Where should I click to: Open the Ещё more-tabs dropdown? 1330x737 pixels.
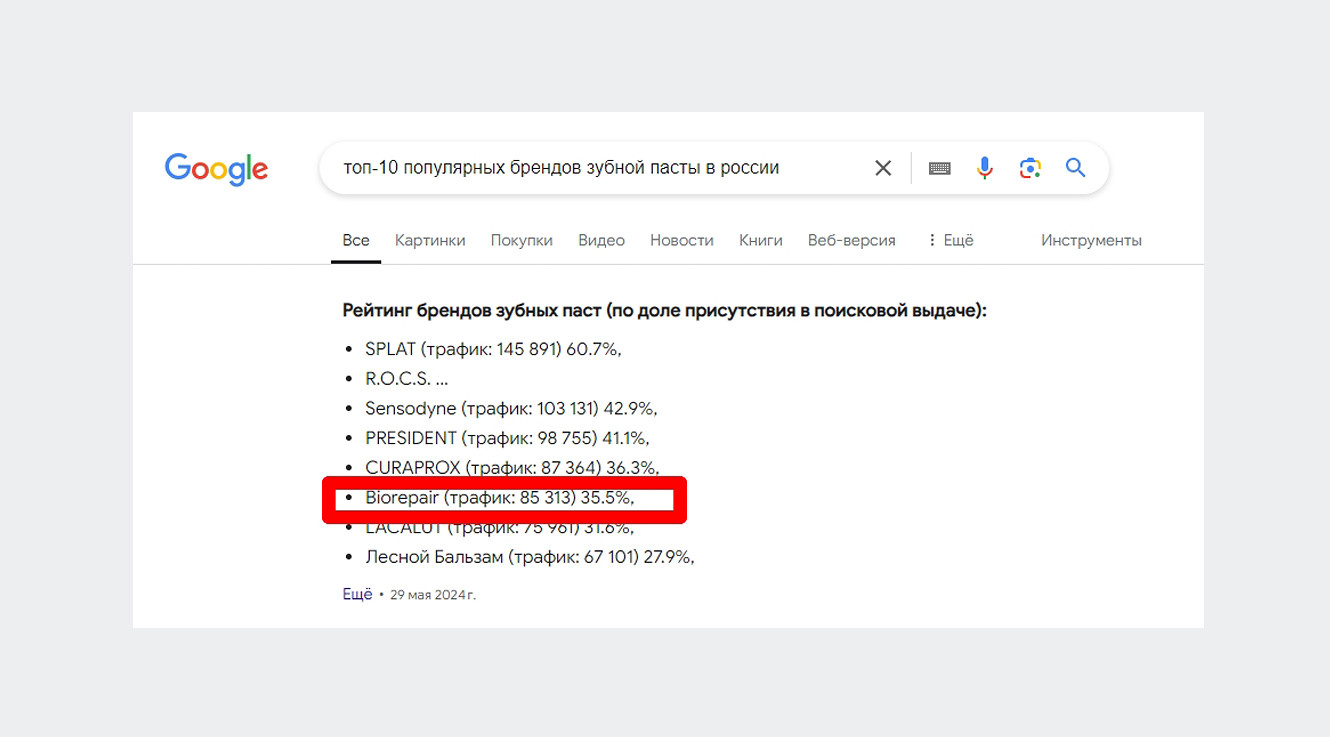click(x=950, y=240)
